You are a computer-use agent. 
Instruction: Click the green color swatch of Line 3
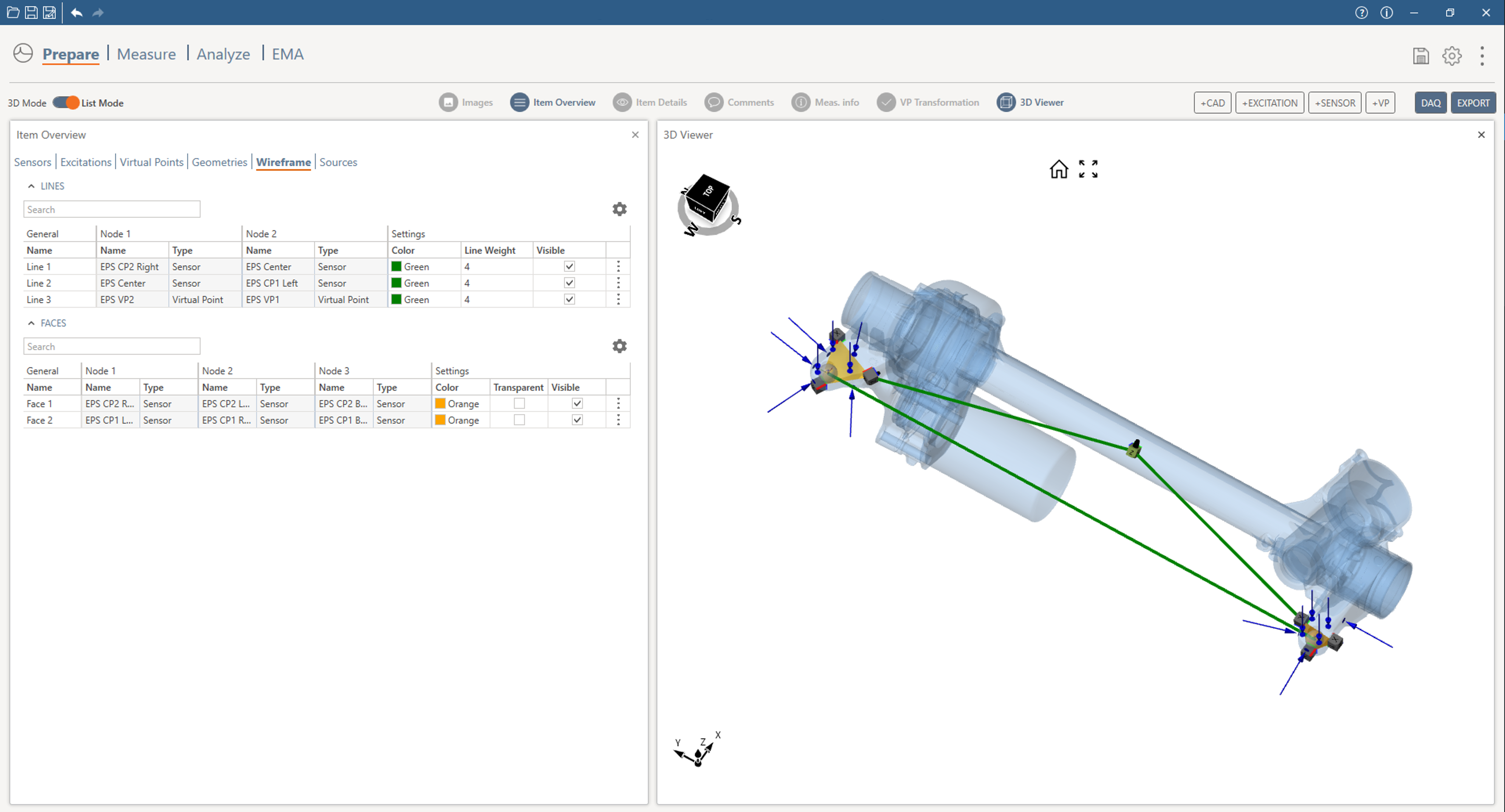(396, 299)
